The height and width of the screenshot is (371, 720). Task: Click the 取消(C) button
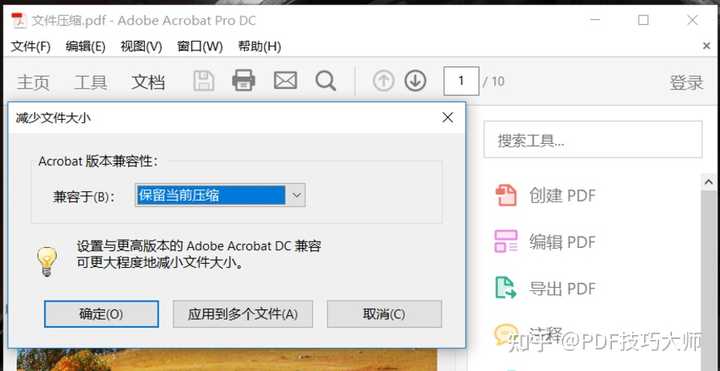pyautogui.click(x=384, y=314)
